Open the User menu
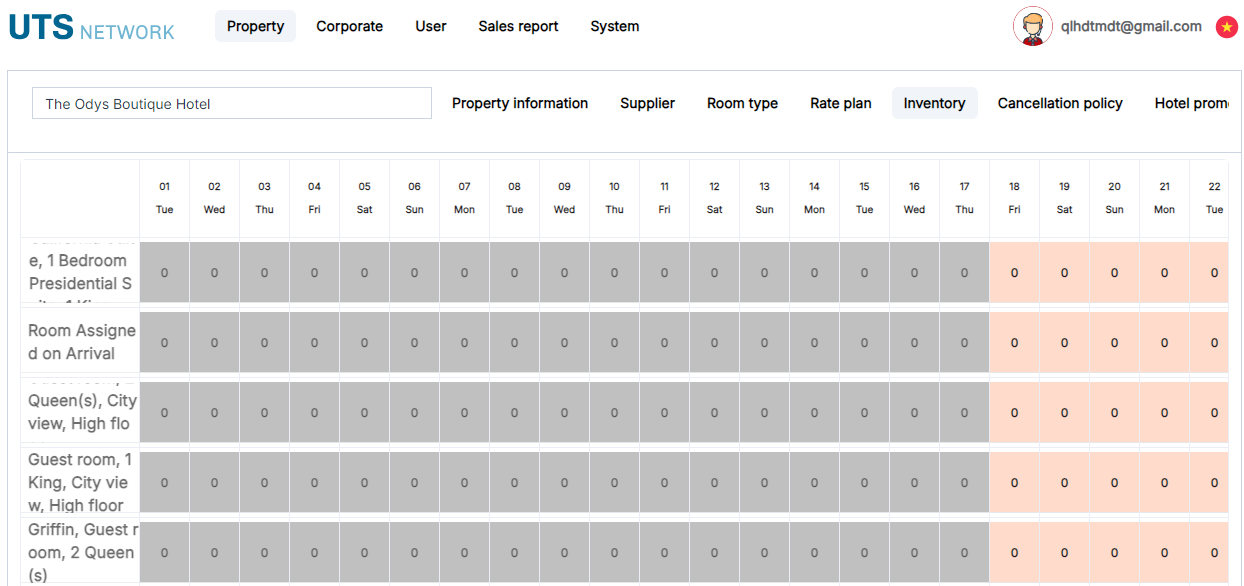This screenshot has height=586, width=1244. point(431,26)
